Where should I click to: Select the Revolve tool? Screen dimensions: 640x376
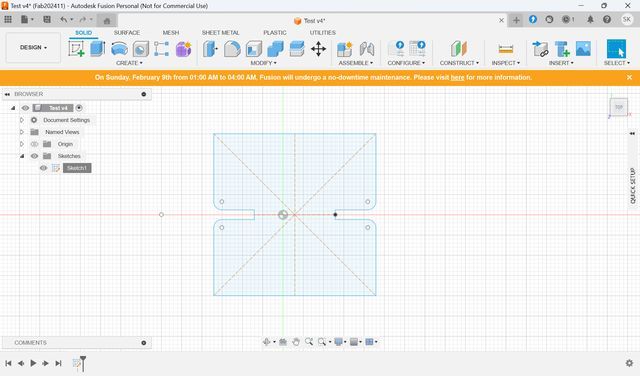119,49
